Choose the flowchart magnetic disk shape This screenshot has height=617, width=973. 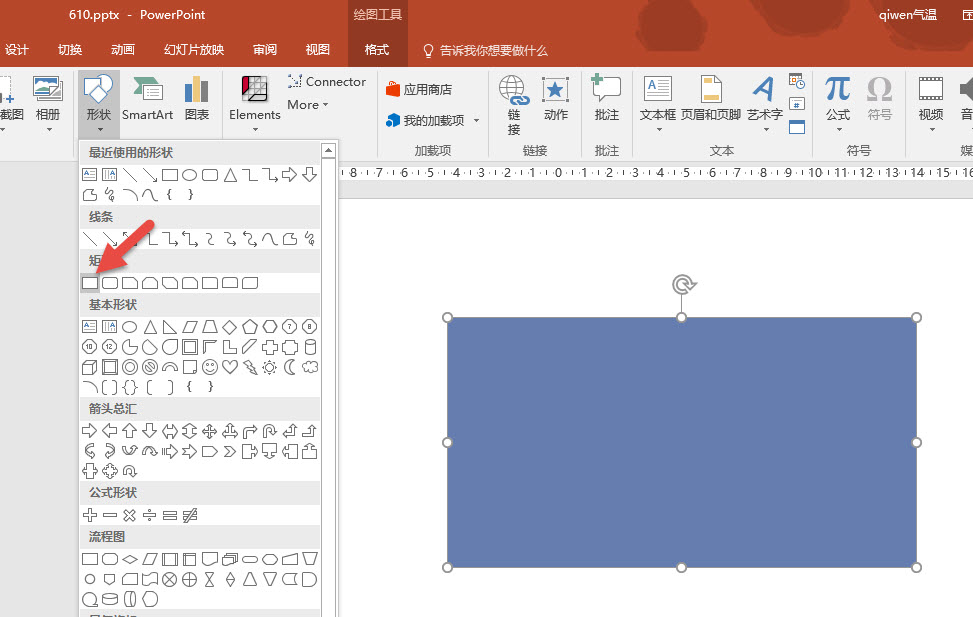pyautogui.click(x=110, y=599)
